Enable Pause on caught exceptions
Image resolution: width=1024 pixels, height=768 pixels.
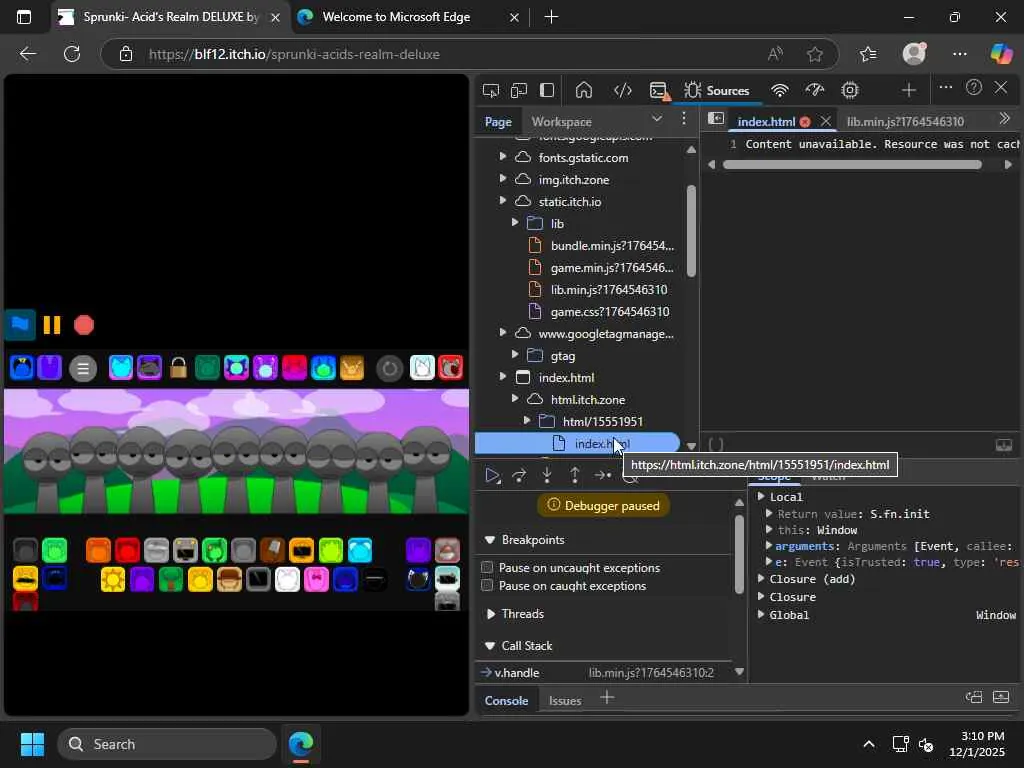tap(488, 586)
